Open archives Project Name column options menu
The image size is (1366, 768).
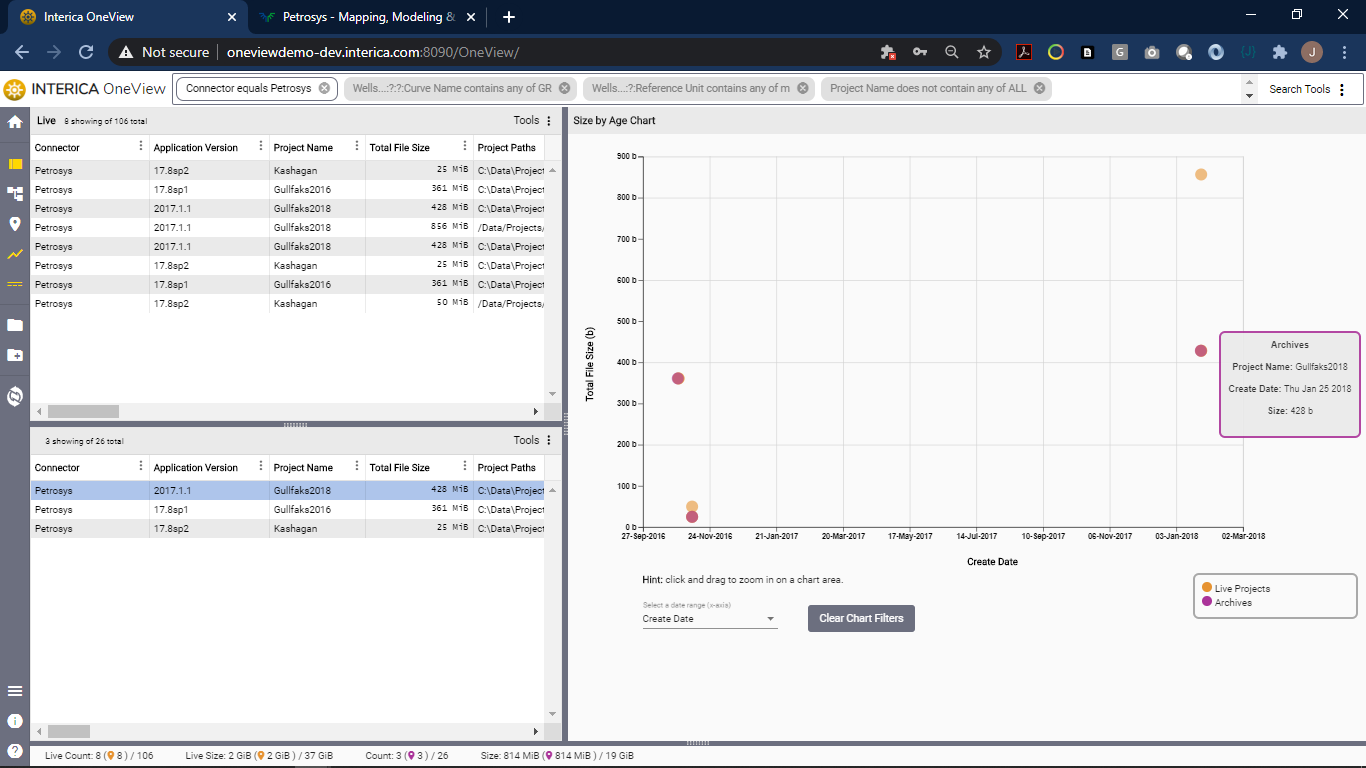tap(357, 467)
